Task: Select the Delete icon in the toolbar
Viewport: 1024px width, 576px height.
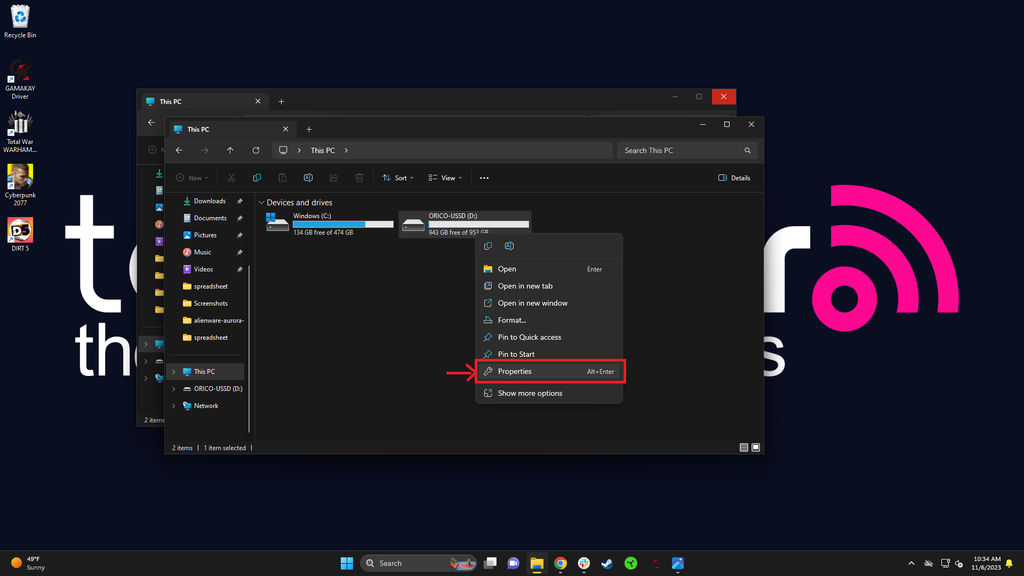Action: [x=359, y=178]
